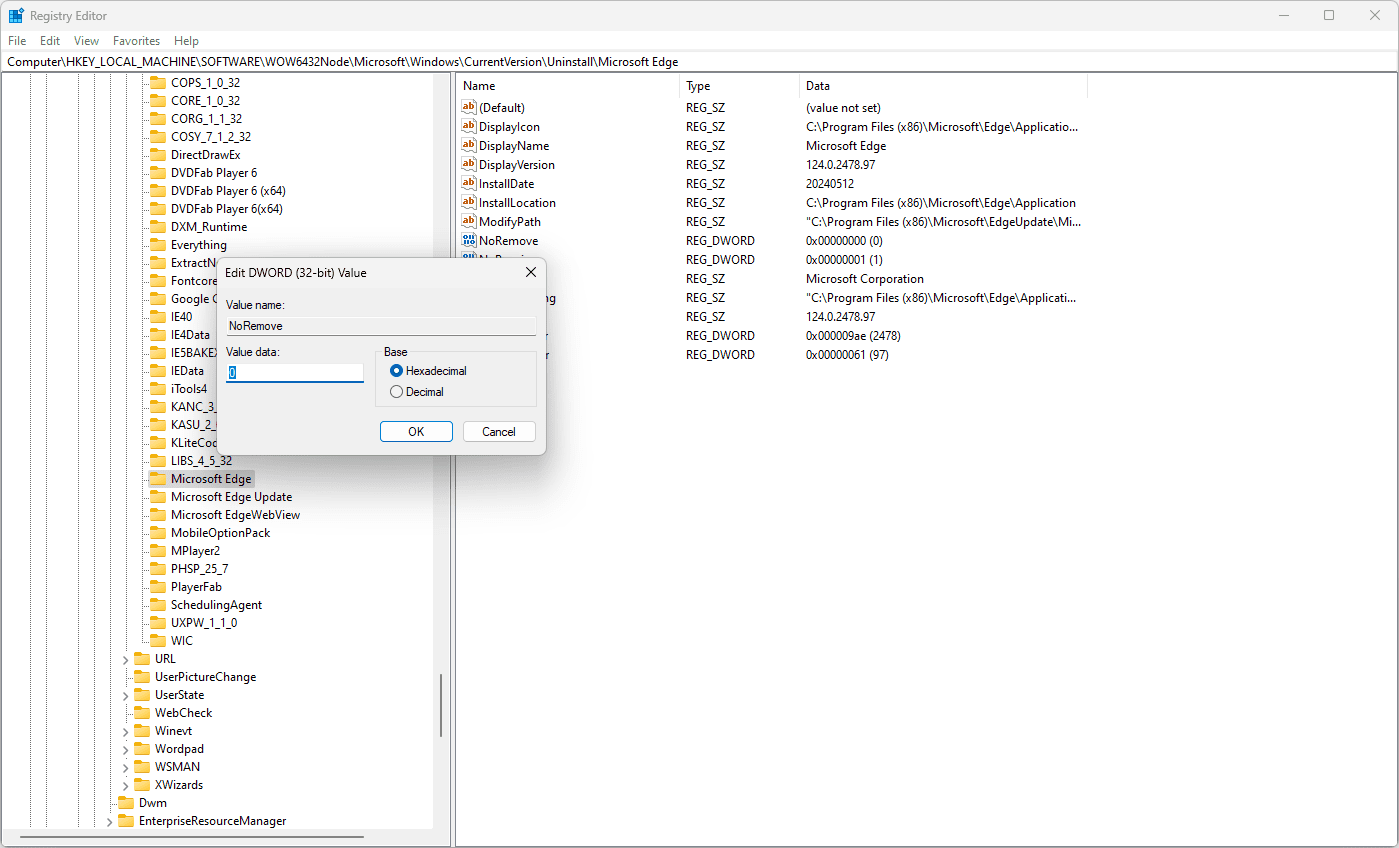Screen dimensions: 1399x848
Task: Select the Decimal base radio button
Action: pos(397,392)
